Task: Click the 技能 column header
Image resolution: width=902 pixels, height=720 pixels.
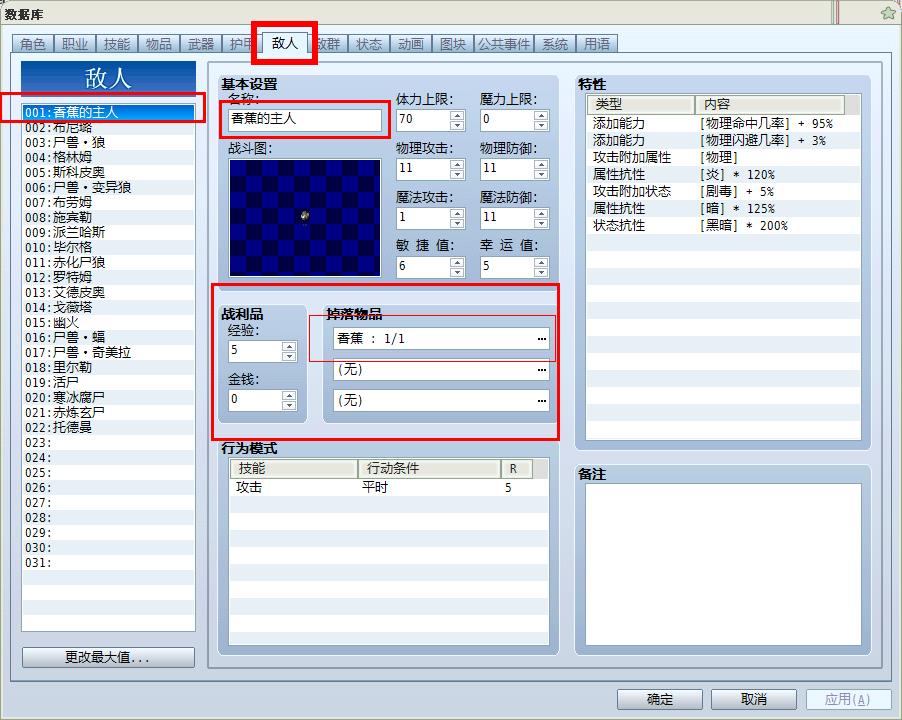Action: tap(294, 469)
